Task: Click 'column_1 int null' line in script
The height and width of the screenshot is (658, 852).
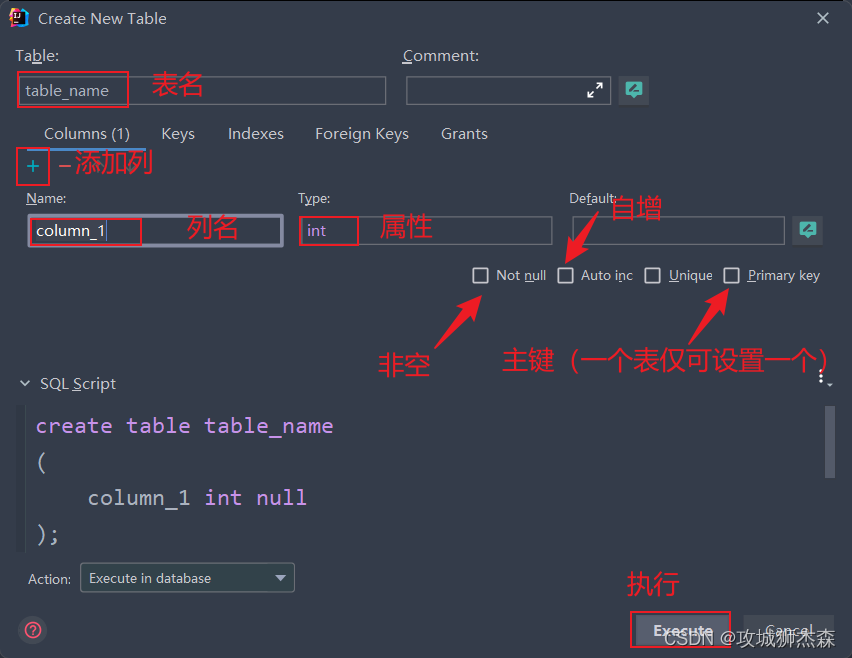Action: tap(197, 498)
